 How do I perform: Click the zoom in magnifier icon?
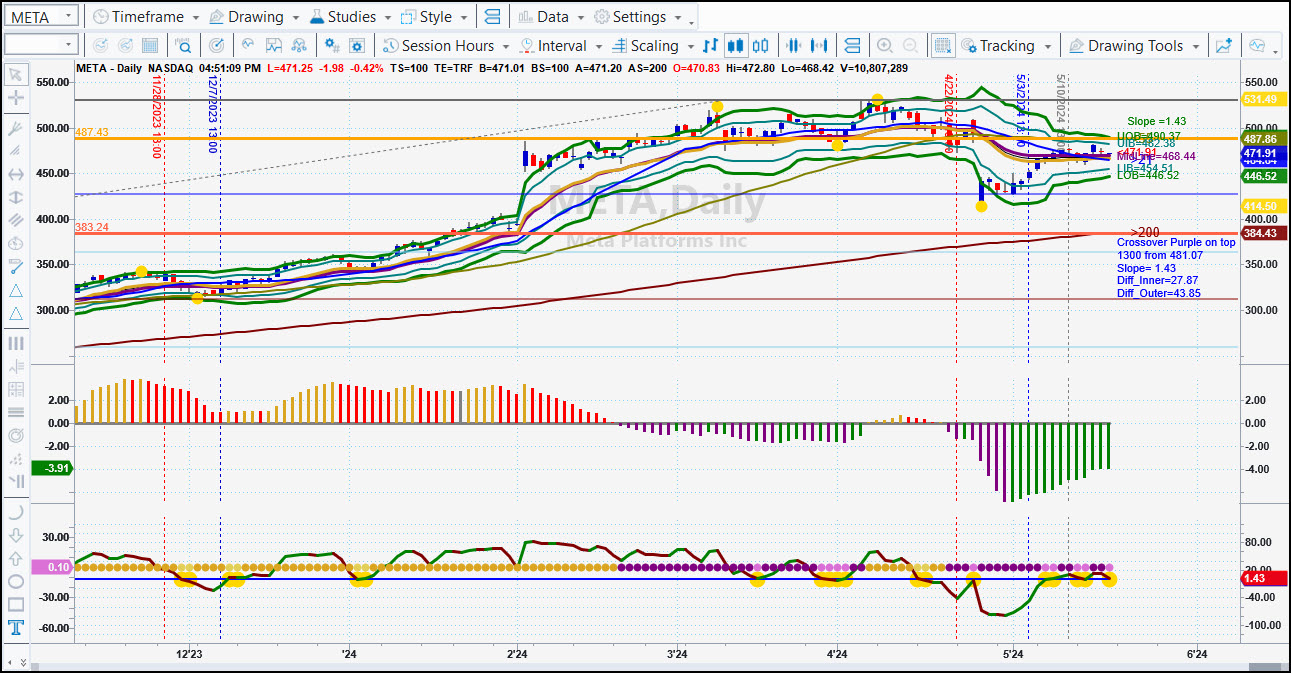[885, 45]
